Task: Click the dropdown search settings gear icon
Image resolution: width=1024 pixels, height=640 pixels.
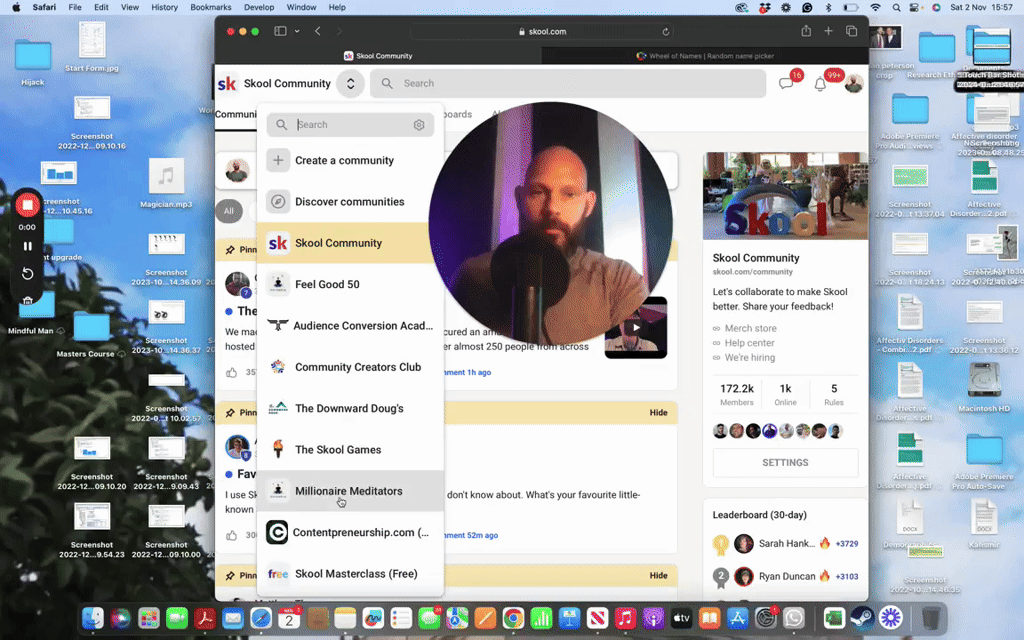Action: pos(419,125)
